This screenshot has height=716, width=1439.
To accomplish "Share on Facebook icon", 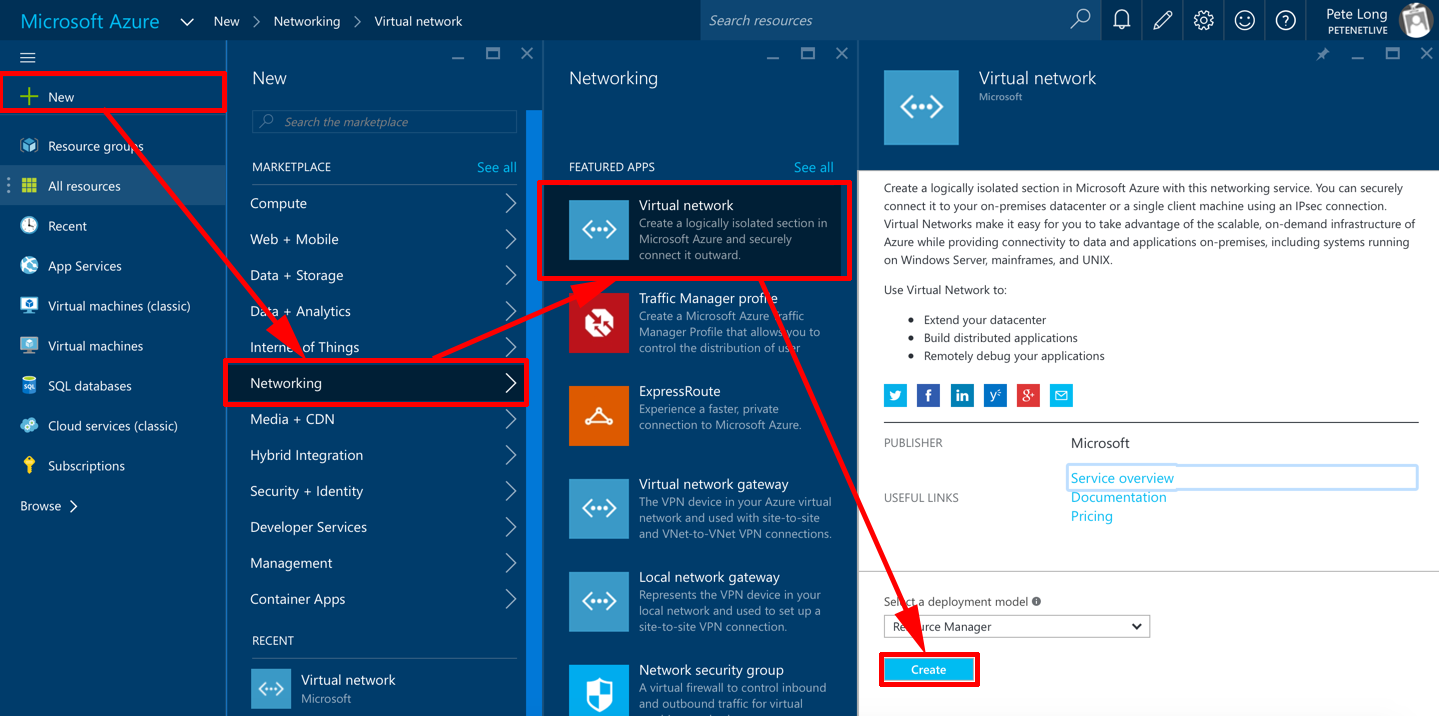I will click(928, 396).
